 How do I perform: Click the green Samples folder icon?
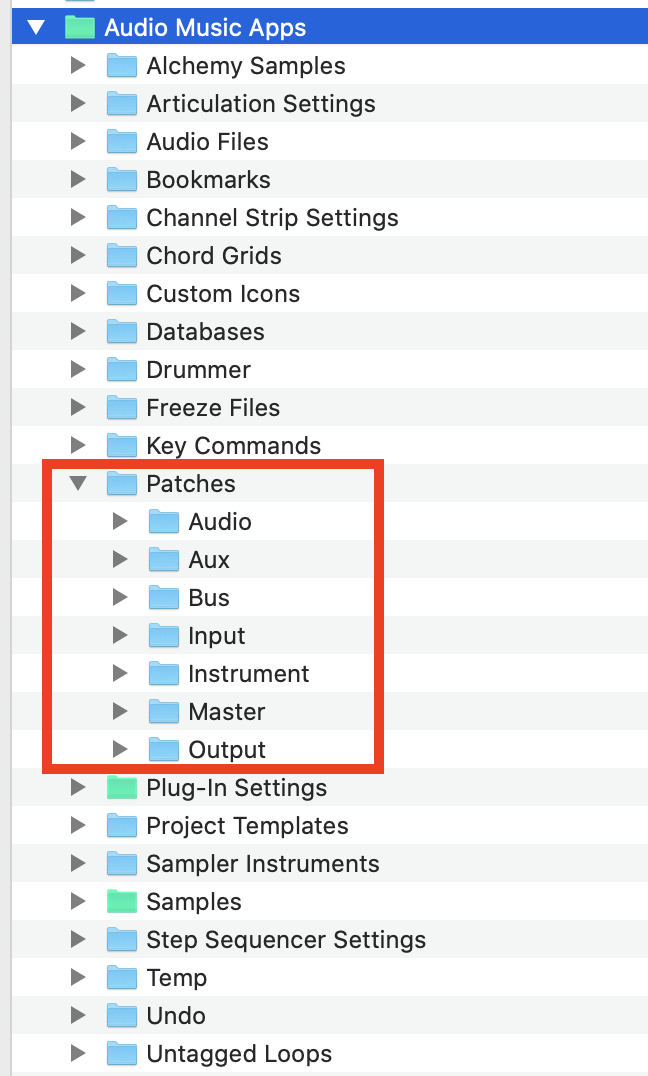pyautogui.click(x=120, y=902)
